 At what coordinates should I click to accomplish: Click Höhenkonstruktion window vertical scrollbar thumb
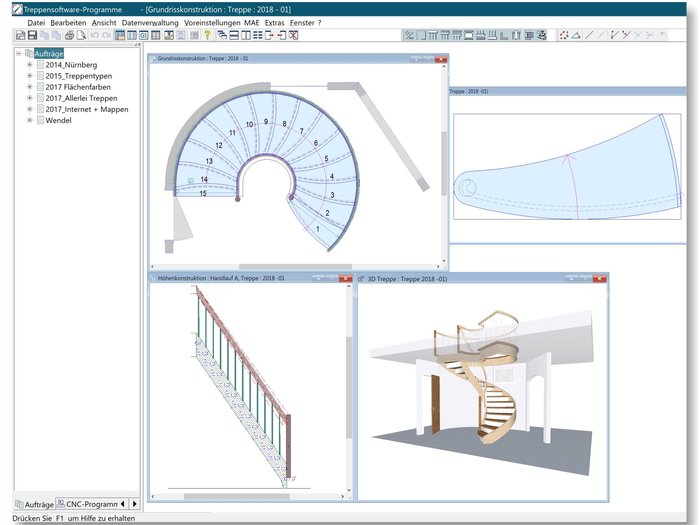pyautogui.click(x=349, y=388)
